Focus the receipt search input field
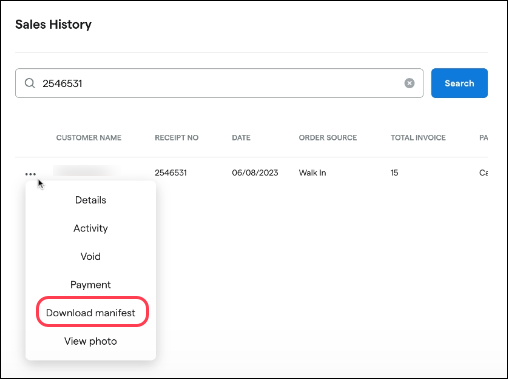The image size is (508, 379). tap(219, 83)
